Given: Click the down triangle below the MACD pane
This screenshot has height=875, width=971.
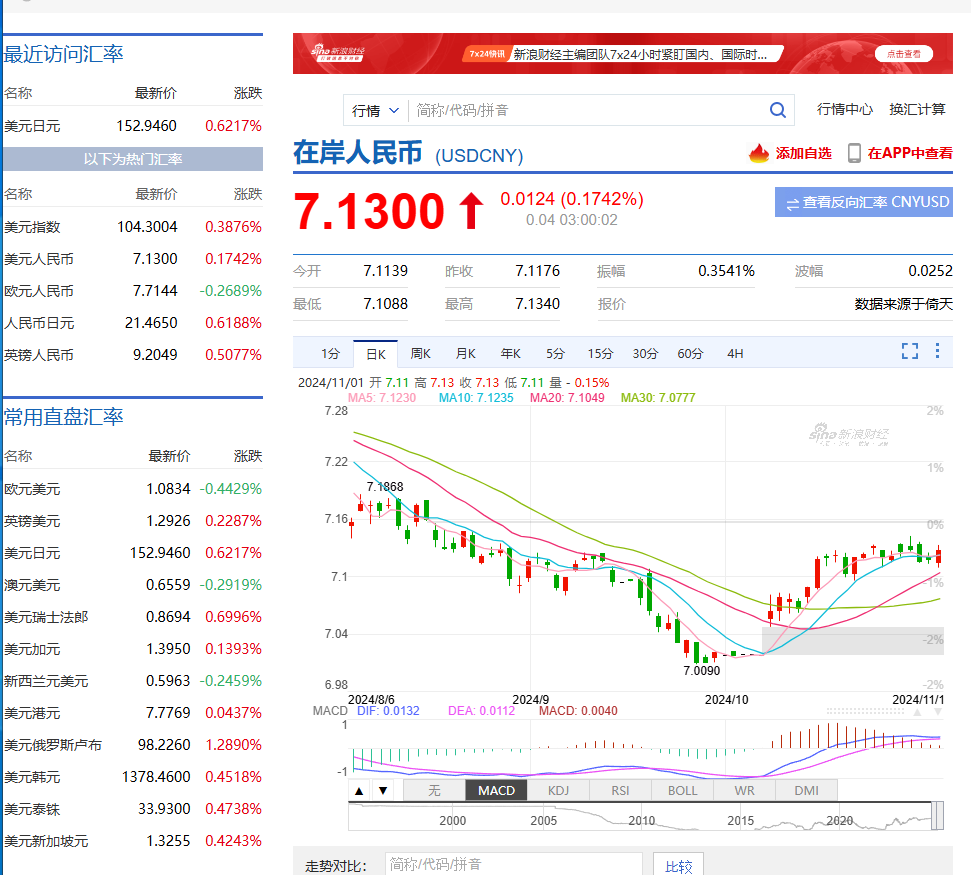Looking at the screenshot, I should (383, 791).
